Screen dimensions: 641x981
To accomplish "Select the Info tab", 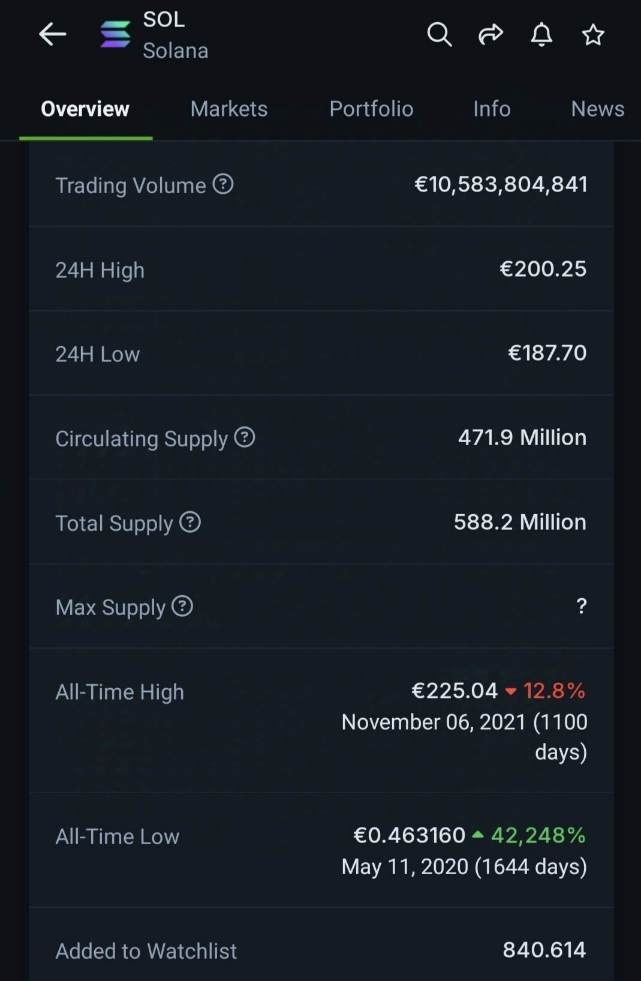I will pyautogui.click(x=491, y=109).
